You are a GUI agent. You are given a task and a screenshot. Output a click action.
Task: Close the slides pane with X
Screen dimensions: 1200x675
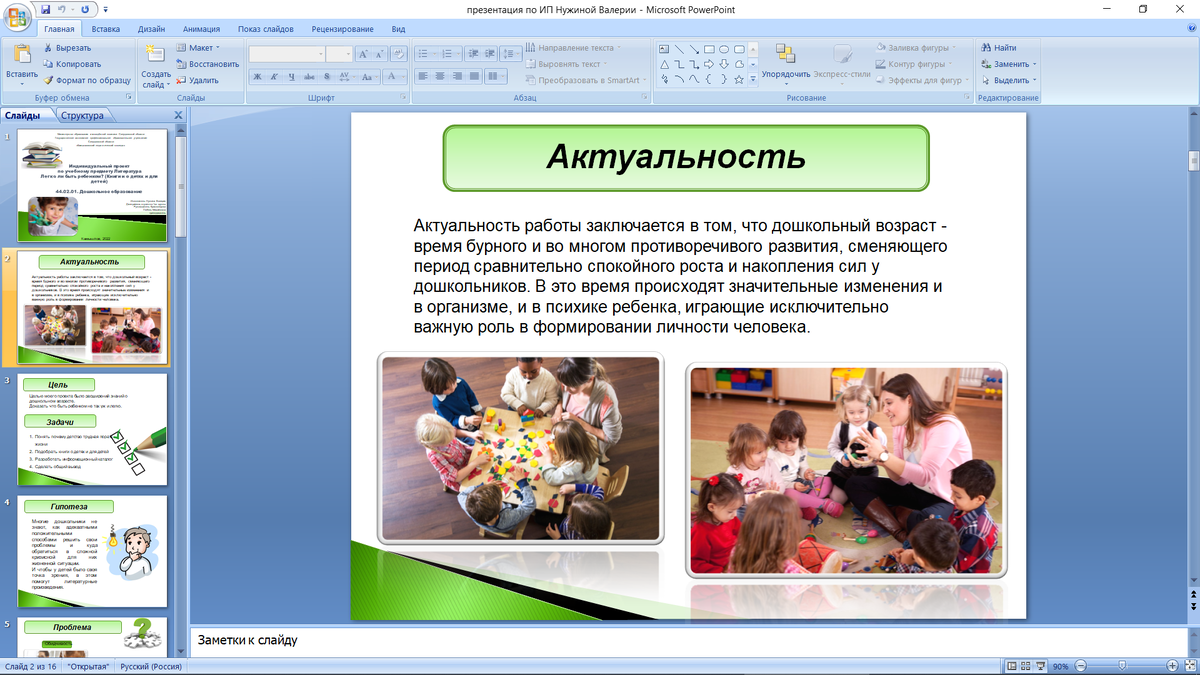(178, 116)
